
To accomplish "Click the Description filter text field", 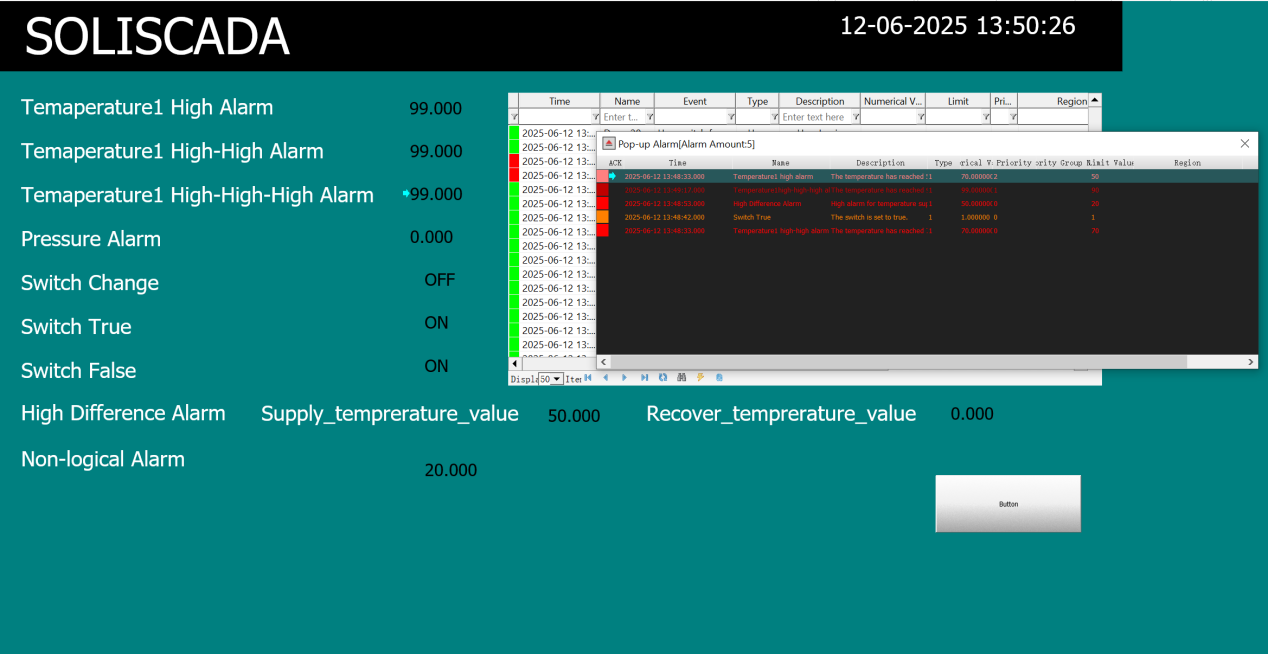I will [814, 117].
